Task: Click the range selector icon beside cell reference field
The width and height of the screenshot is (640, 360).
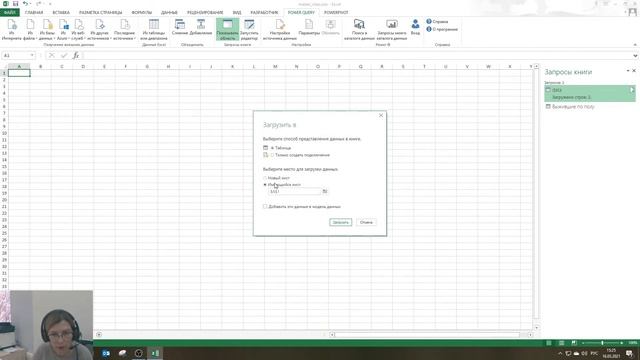Action: point(325,191)
